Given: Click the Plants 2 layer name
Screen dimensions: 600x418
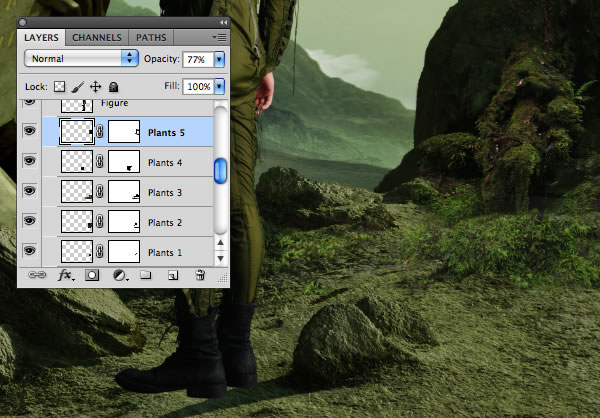Looking at the screenshot, I should click(165, 222).
